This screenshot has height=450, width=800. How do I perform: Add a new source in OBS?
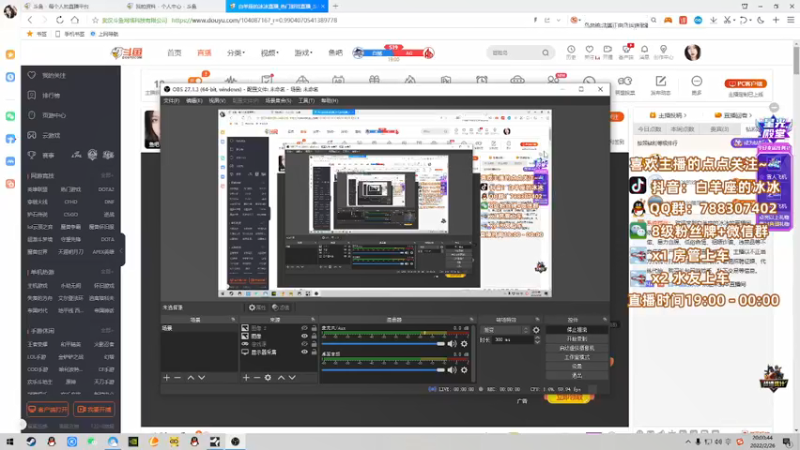[x=246, y=378]
